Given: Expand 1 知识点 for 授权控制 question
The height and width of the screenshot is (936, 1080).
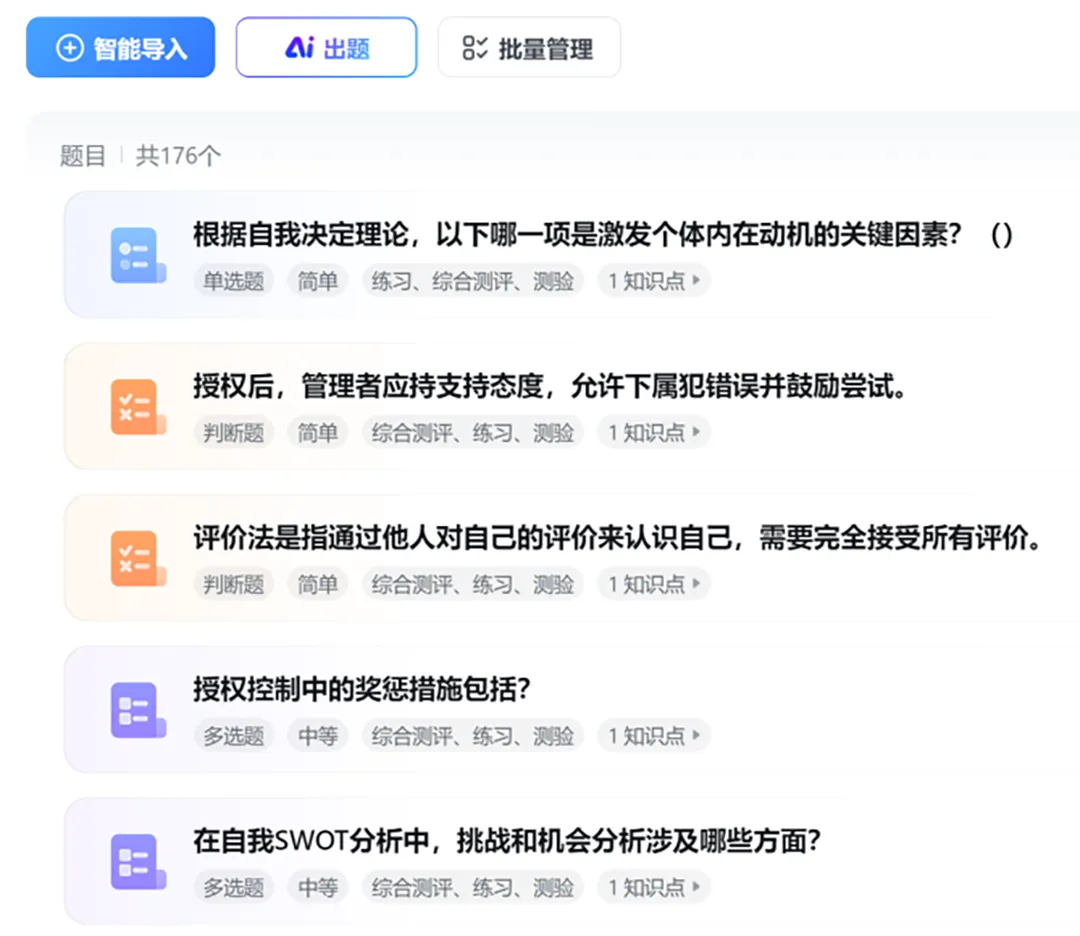Looking at the screenshot, I should (654, 736).
